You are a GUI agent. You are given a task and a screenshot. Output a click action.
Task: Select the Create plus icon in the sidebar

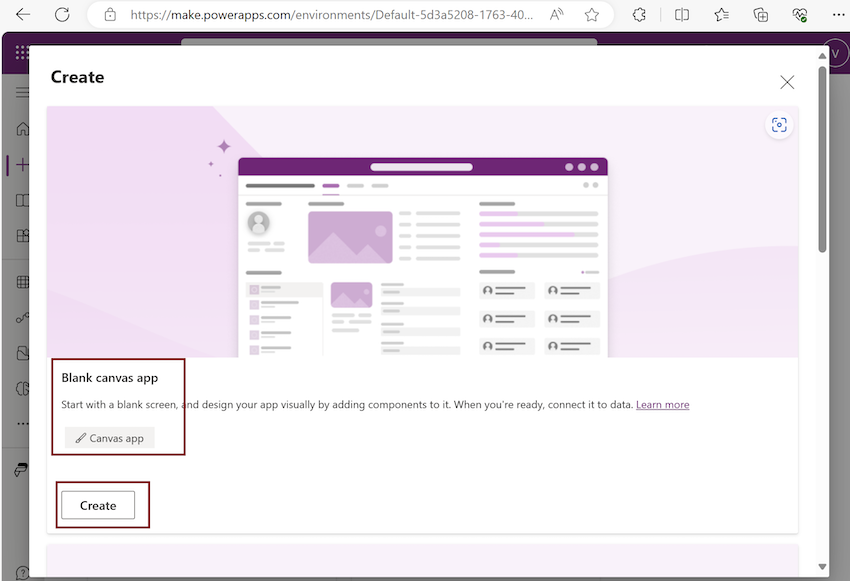(x=22, y=165)
